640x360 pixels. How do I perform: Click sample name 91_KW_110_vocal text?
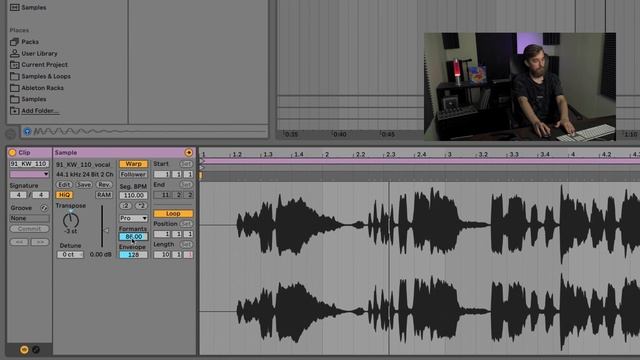click(83, 164)
